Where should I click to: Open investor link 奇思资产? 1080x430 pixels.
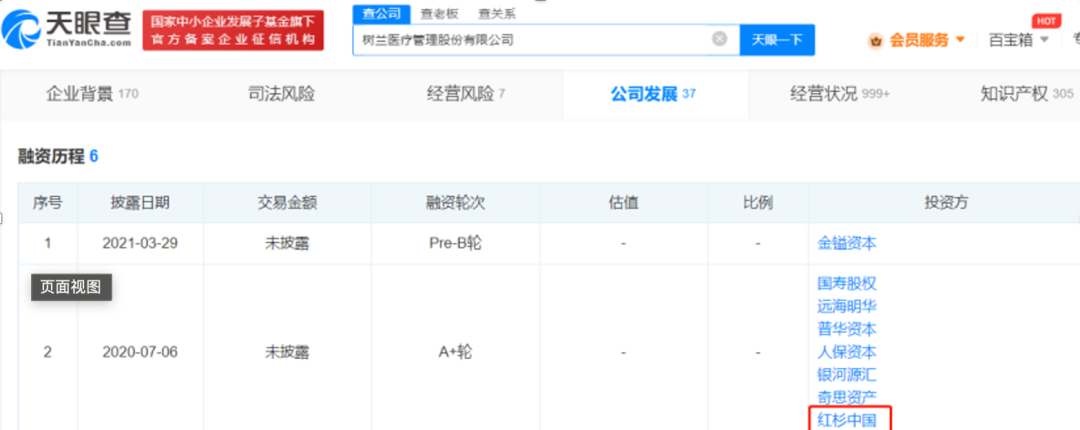click(847, 397)
